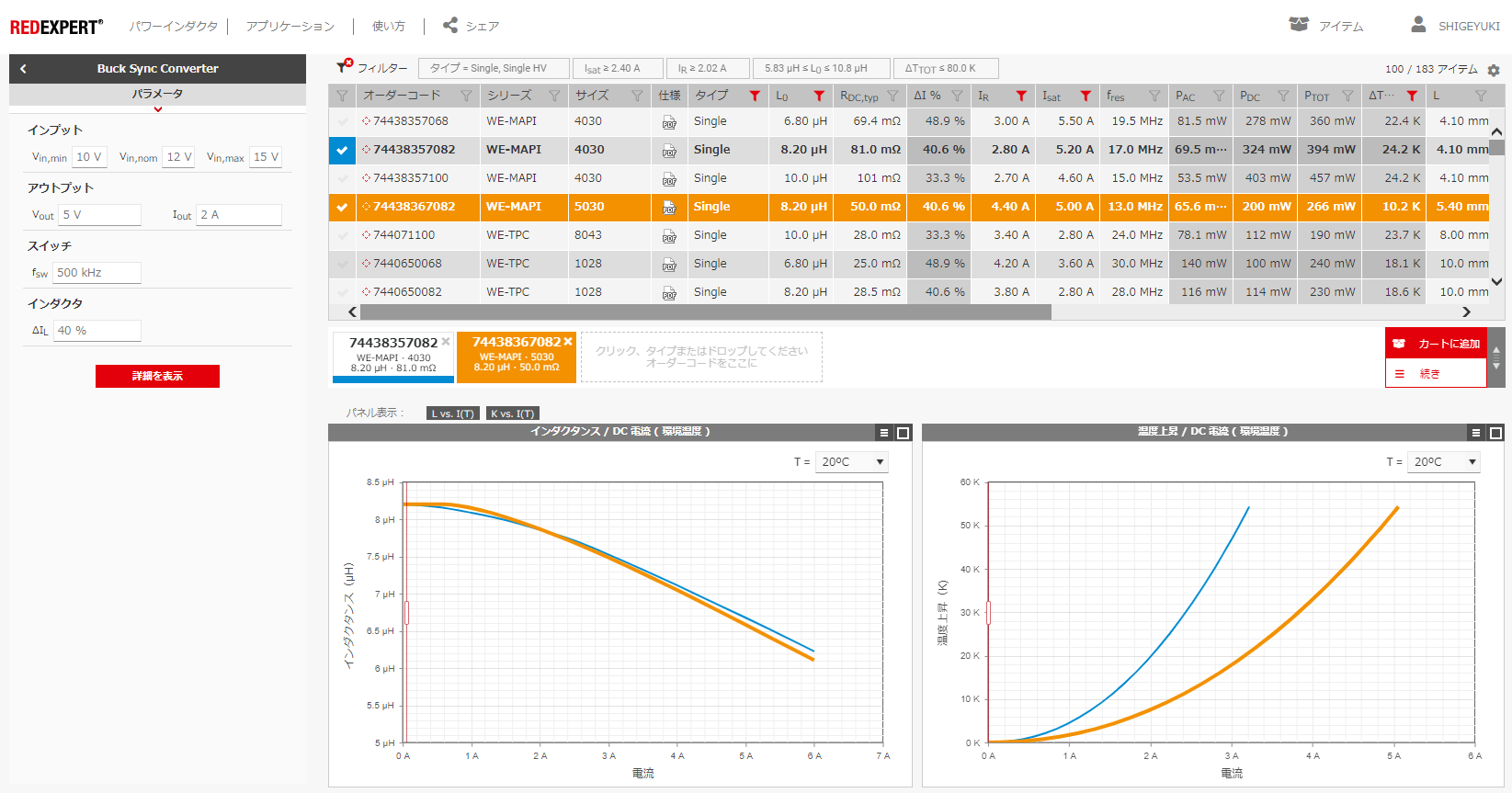Open PDF datasheet for 74438367082
The image size is (1512, 793).
pyautogui.click(x=669, y=208)
